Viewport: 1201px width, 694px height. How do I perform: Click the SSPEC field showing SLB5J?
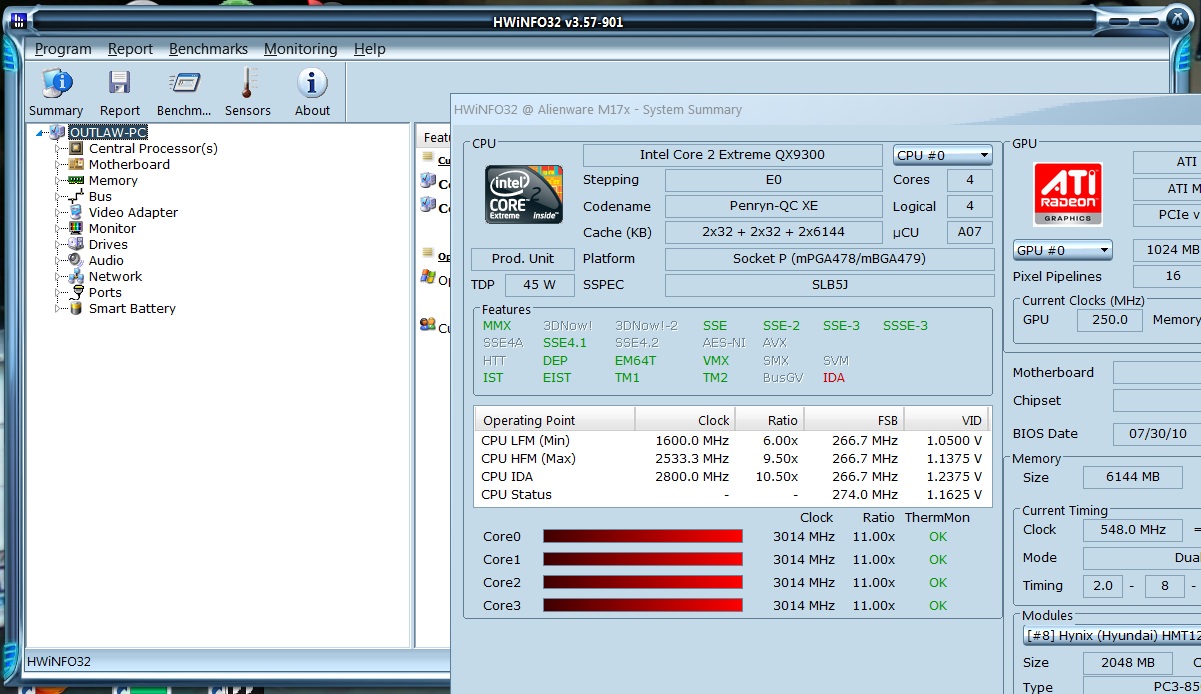coord(829,285)
